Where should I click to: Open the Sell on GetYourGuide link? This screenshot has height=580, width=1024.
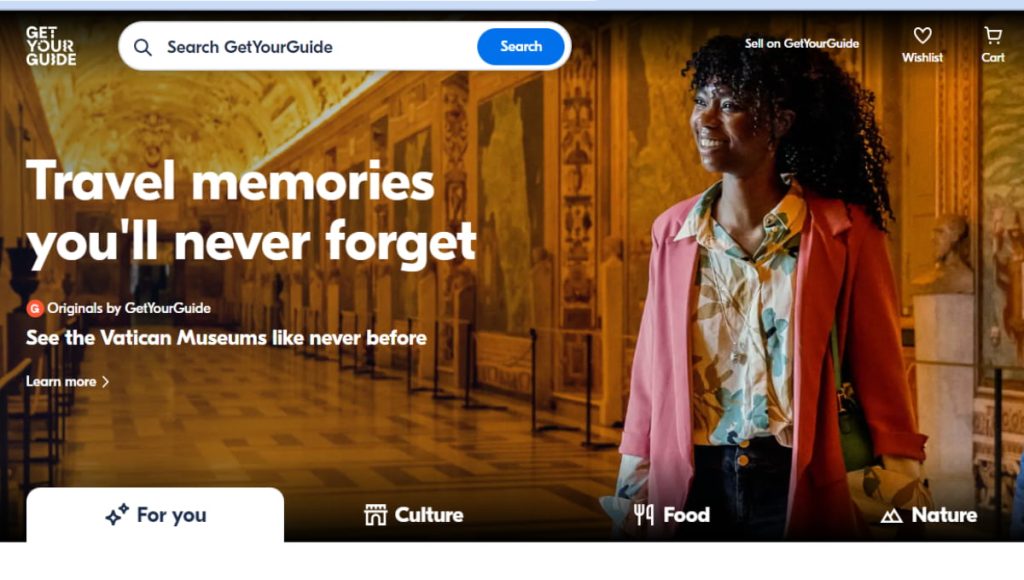click(801, 43)
